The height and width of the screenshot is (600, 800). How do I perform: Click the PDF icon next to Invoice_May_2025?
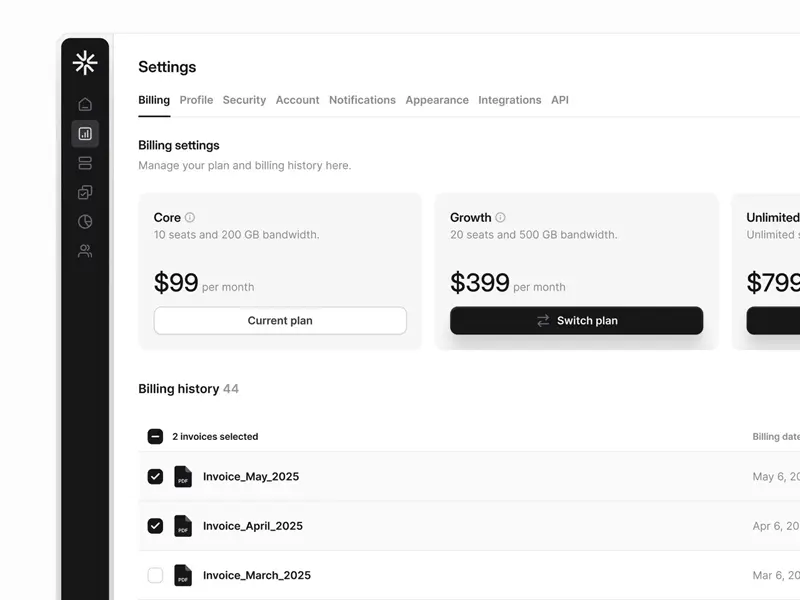tap(183, 476)
